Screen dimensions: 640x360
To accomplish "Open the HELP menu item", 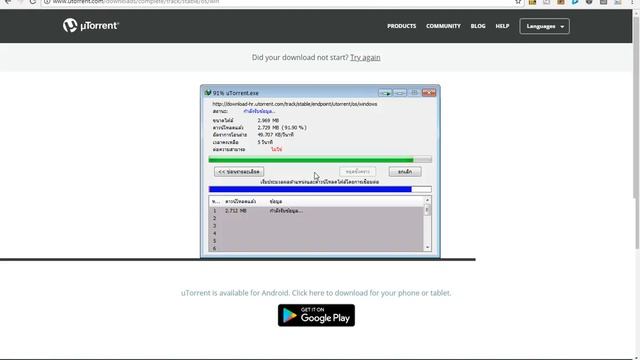I will pos(502,26).
